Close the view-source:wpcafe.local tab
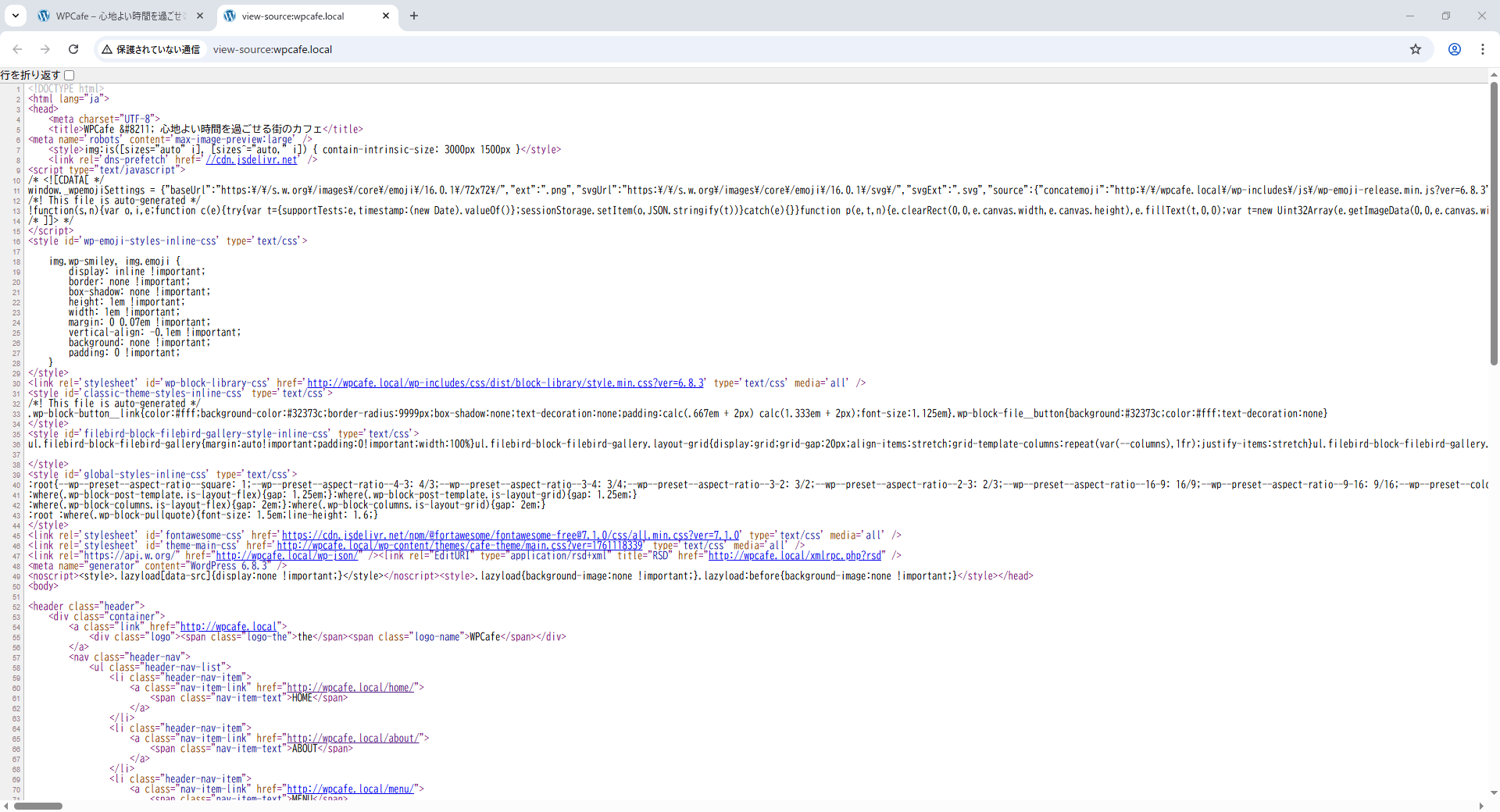 pyautogui.click(x=386, y=16)
